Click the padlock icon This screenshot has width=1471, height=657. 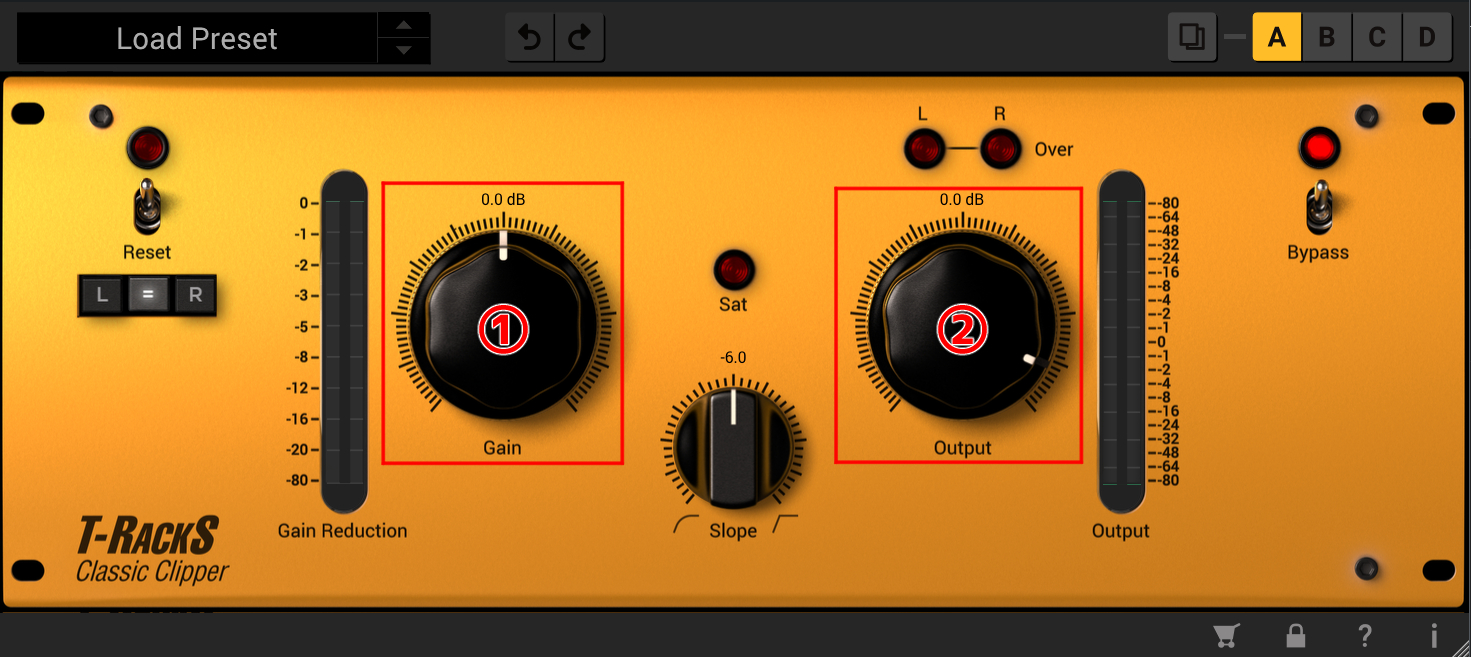1295,636
